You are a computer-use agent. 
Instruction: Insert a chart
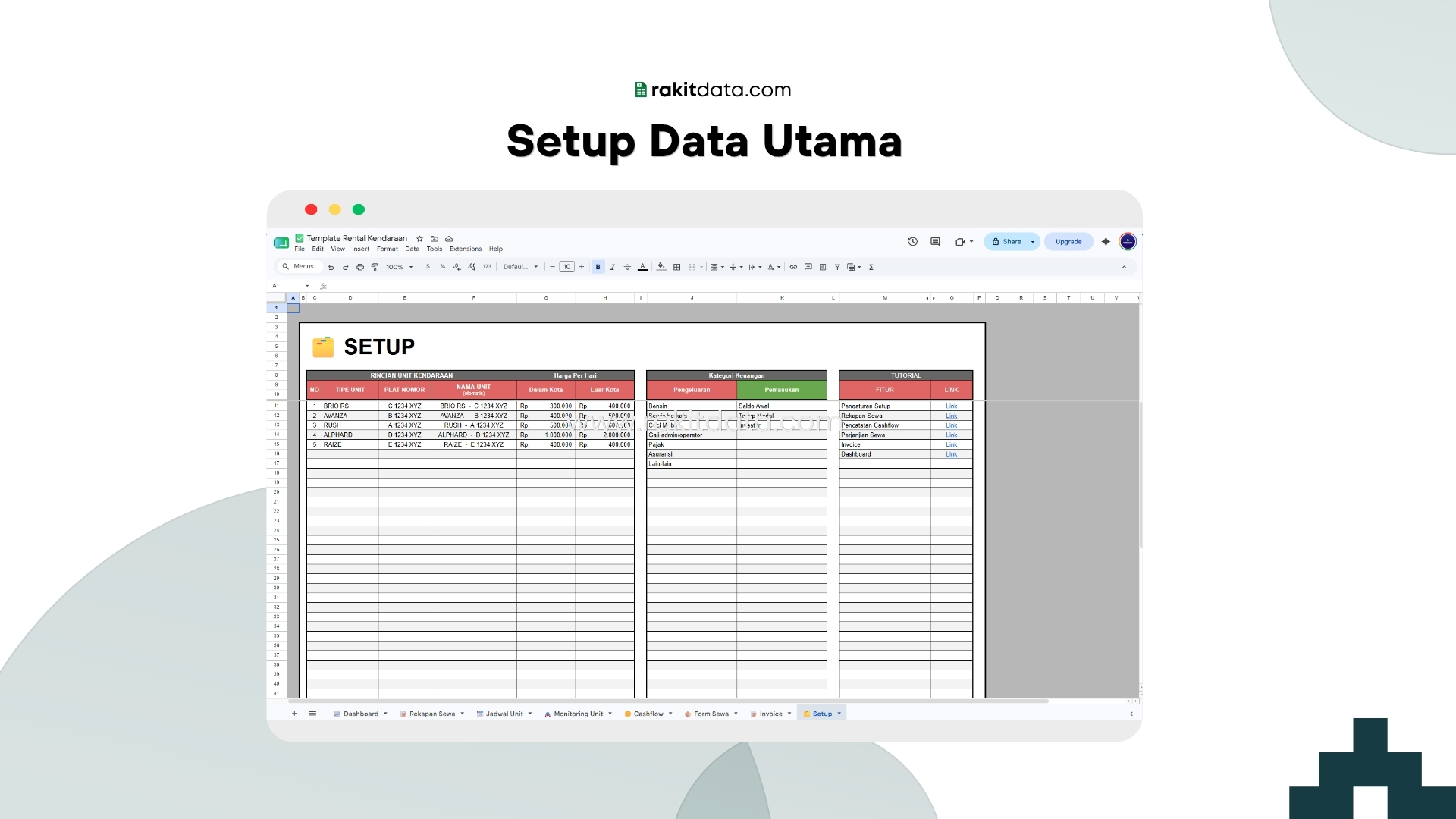pos(823,267)
